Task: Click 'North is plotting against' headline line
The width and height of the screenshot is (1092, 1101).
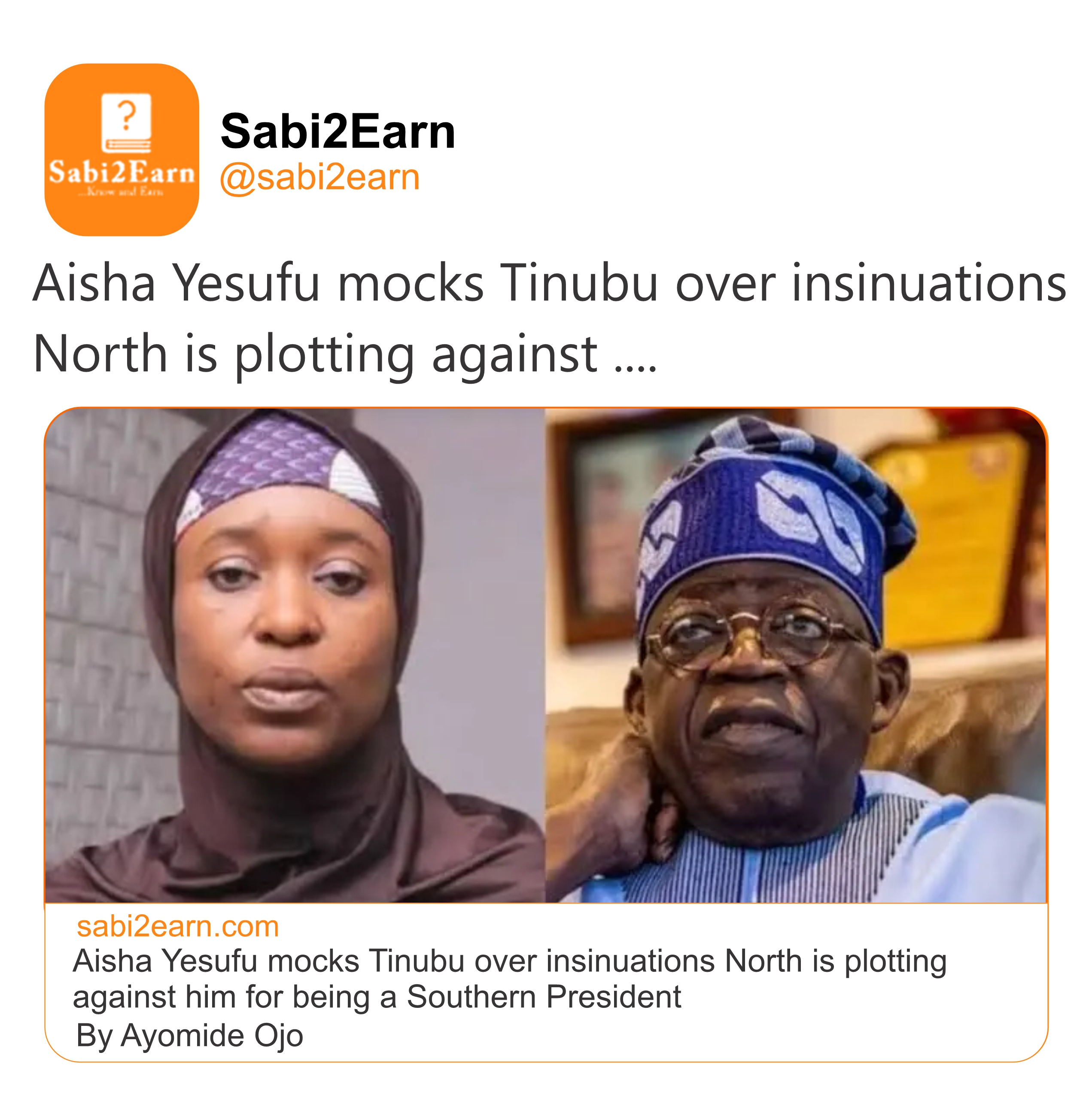Action: point(315,355)
